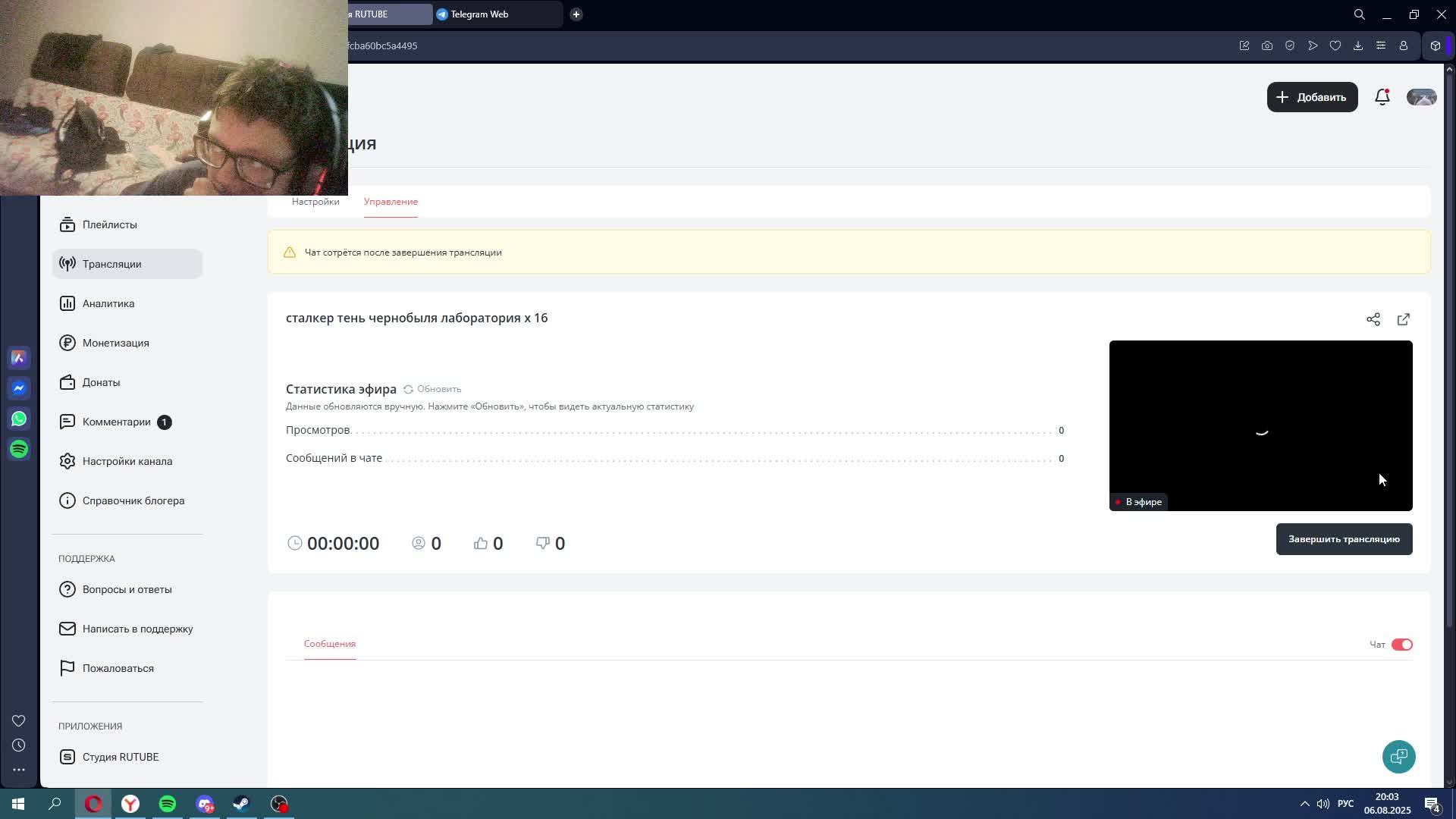Click the support chat floating icon
The image size is (1456, 819).
click(1398, 756)
